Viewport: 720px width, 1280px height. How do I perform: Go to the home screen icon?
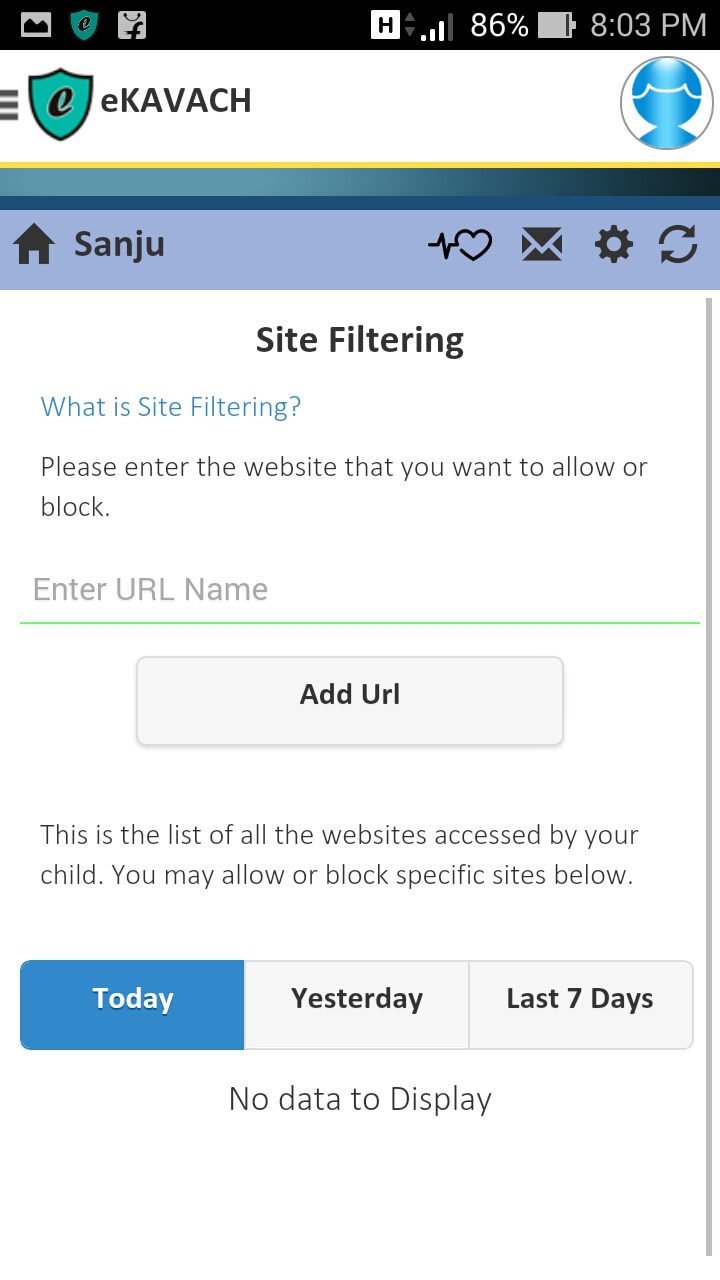point(34,245)
